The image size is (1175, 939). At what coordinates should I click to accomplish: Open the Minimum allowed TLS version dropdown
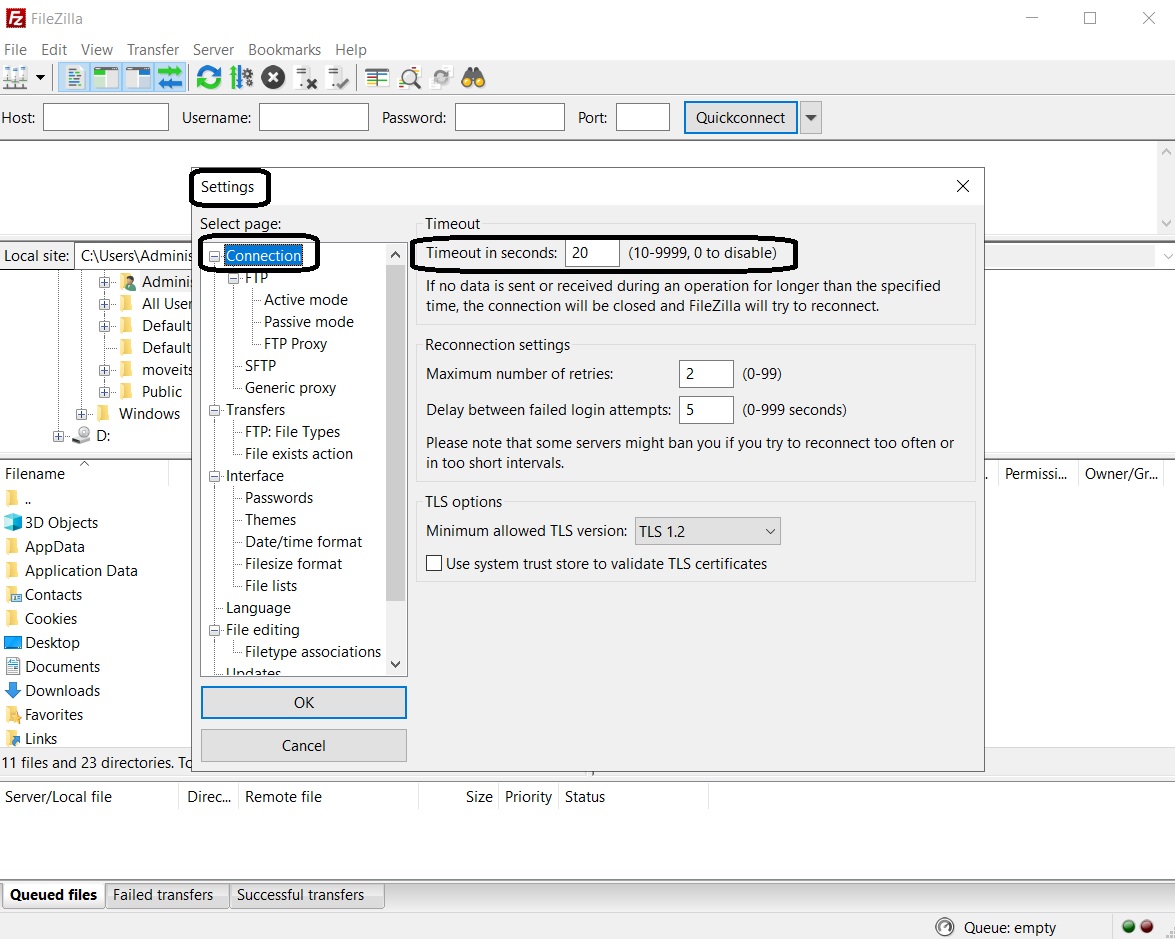(x=770, y=531)
